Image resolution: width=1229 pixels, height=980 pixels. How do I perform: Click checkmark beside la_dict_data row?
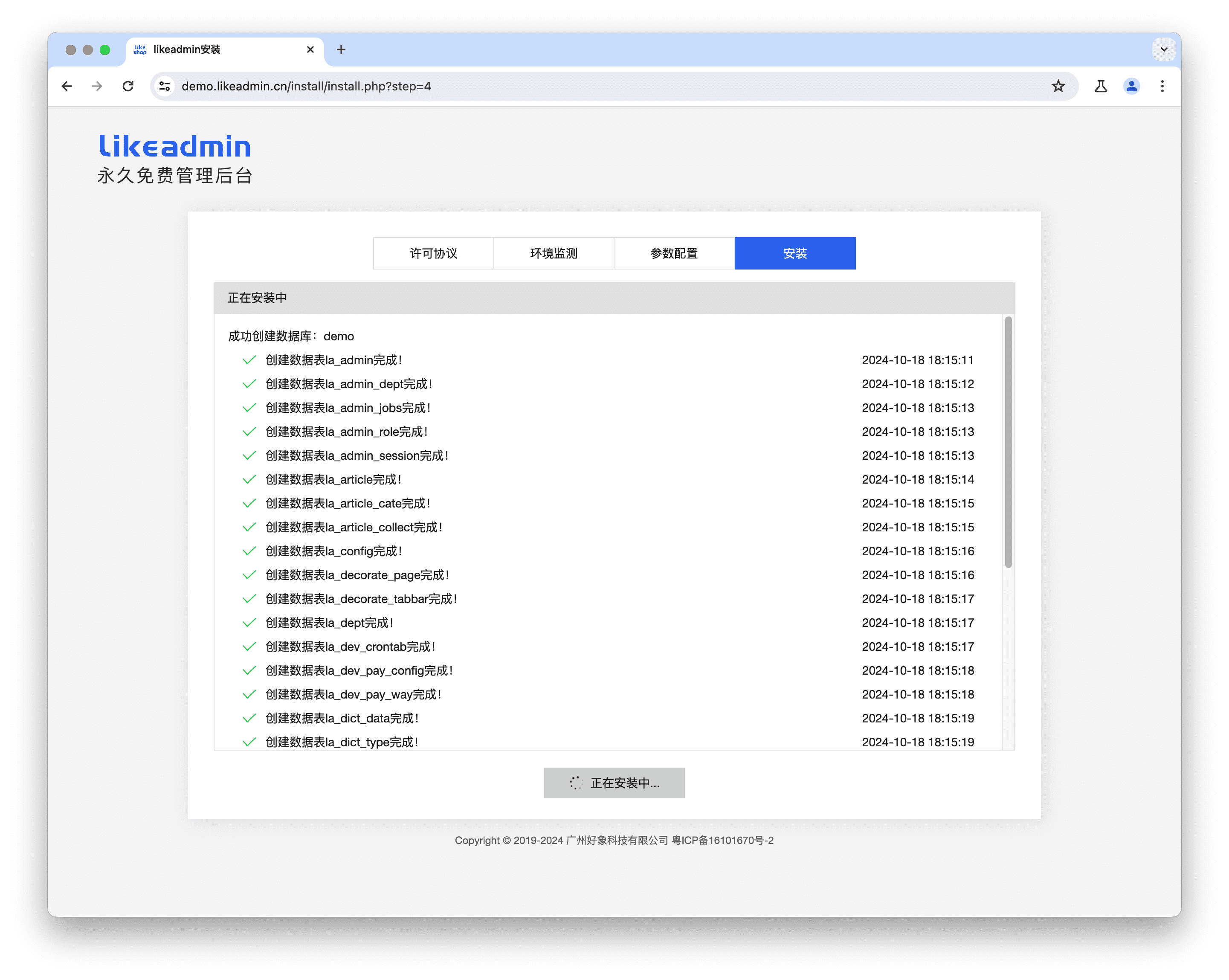pyautogui.click(x=249, y=718)
